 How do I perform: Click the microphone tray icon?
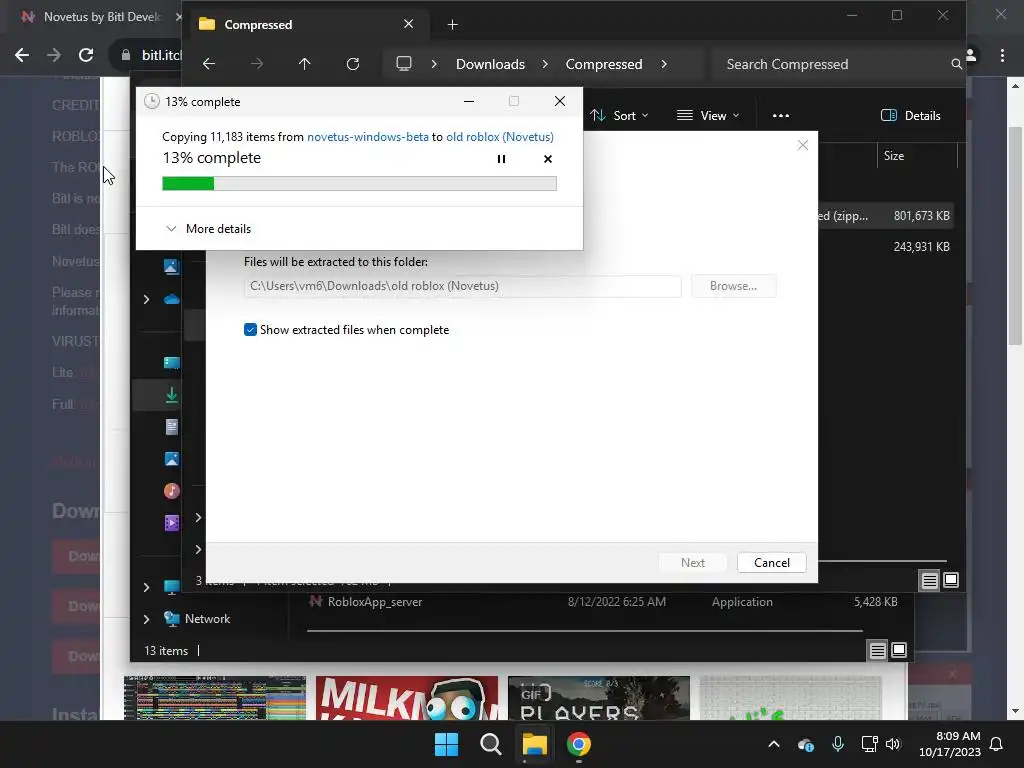[x=837, y=744]
